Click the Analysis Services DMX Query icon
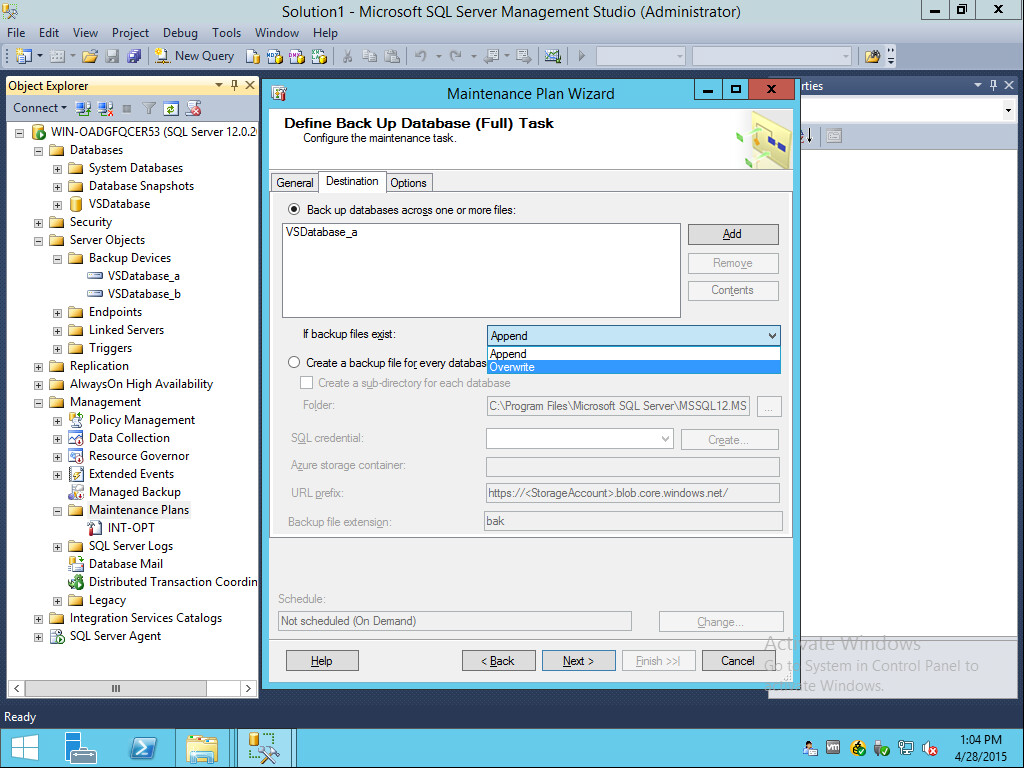1024x768 pixels. click(296, 56)
